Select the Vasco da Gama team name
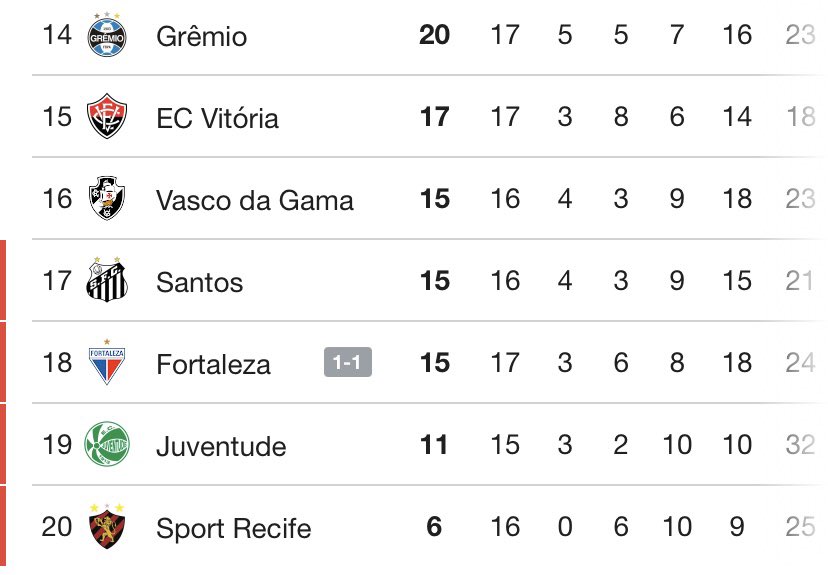828x575 pixels. click(x=254, y=200)
